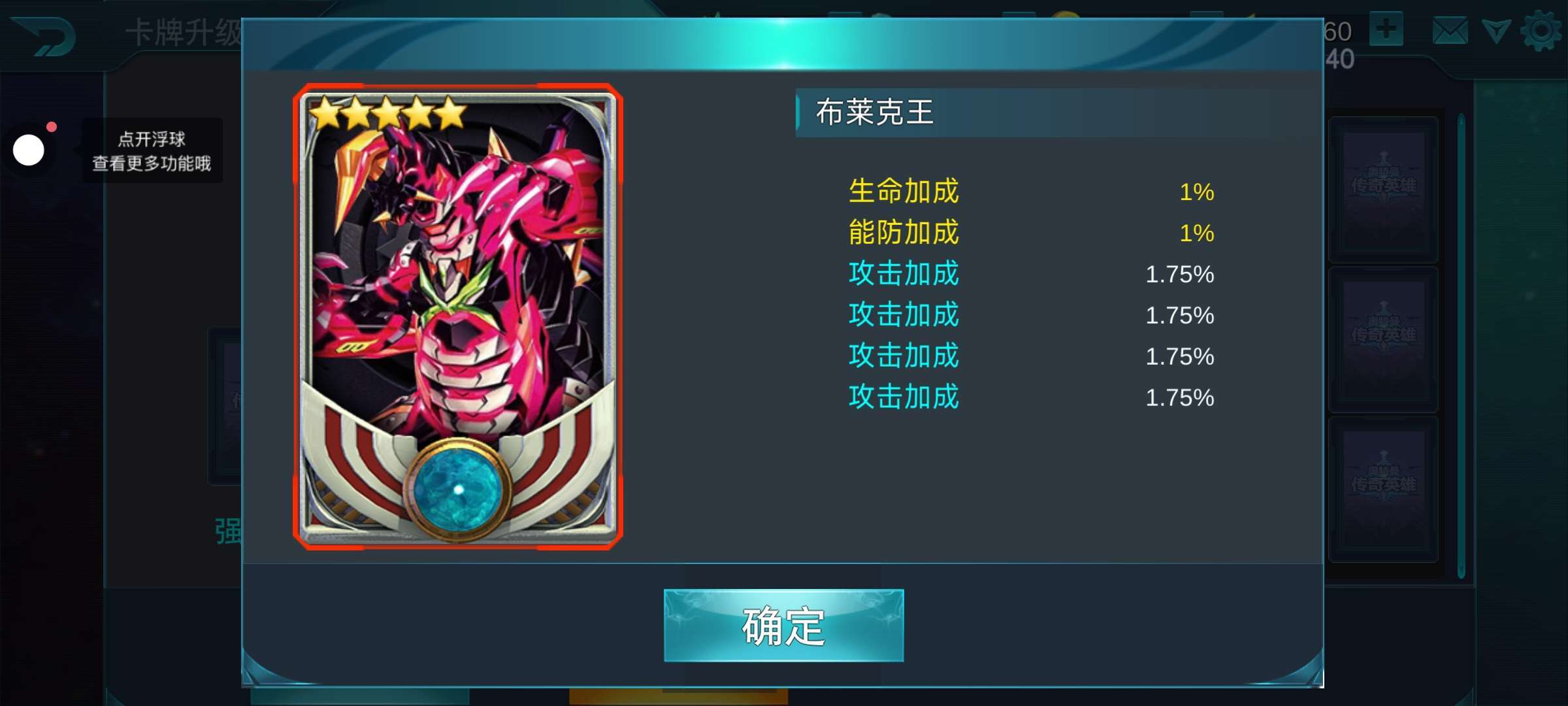1568x706 pixels.
Task: Tap the back arrow icon
Action: coord(44,36)
